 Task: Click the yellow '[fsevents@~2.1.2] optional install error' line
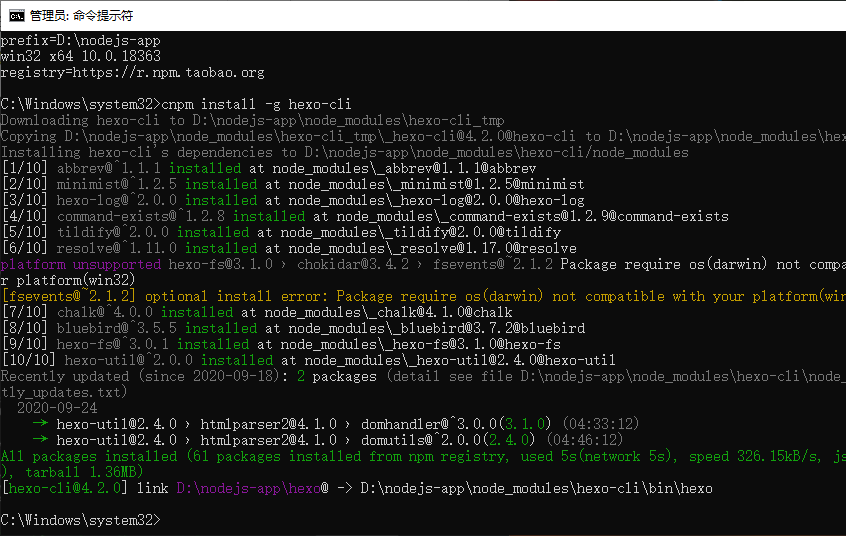(x=423, y=296)
